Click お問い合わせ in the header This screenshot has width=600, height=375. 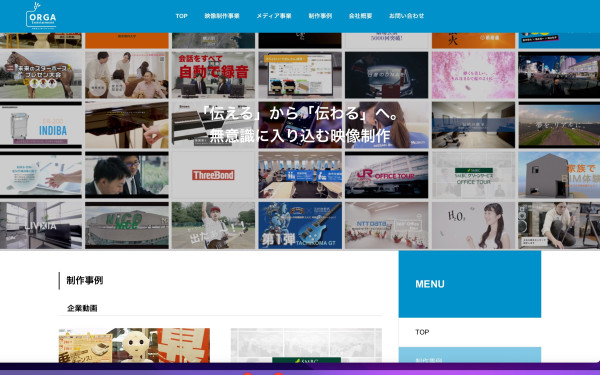pyautogui.click(x=406, y=16)
